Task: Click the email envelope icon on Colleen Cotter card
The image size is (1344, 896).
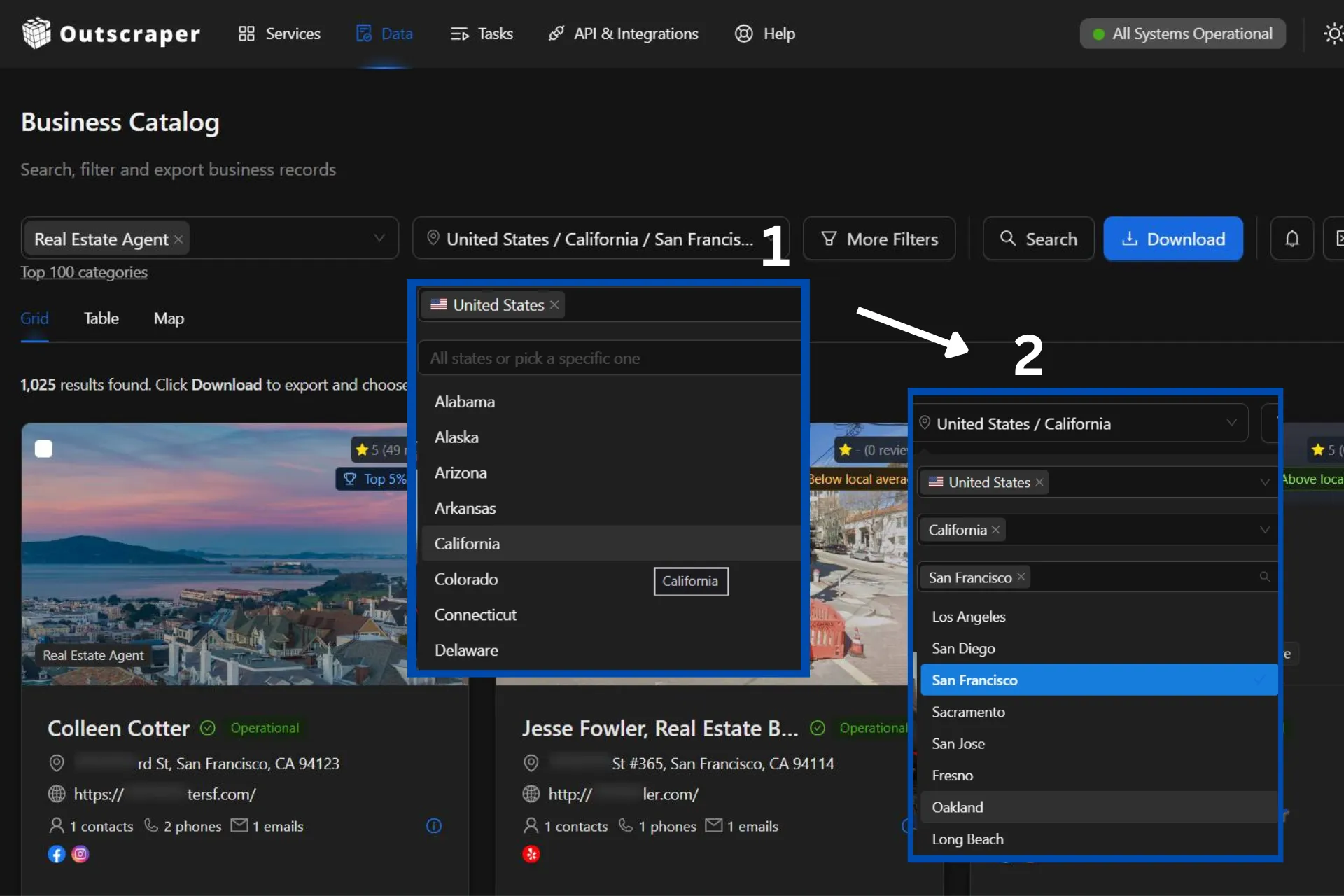Action: (239, 825)
